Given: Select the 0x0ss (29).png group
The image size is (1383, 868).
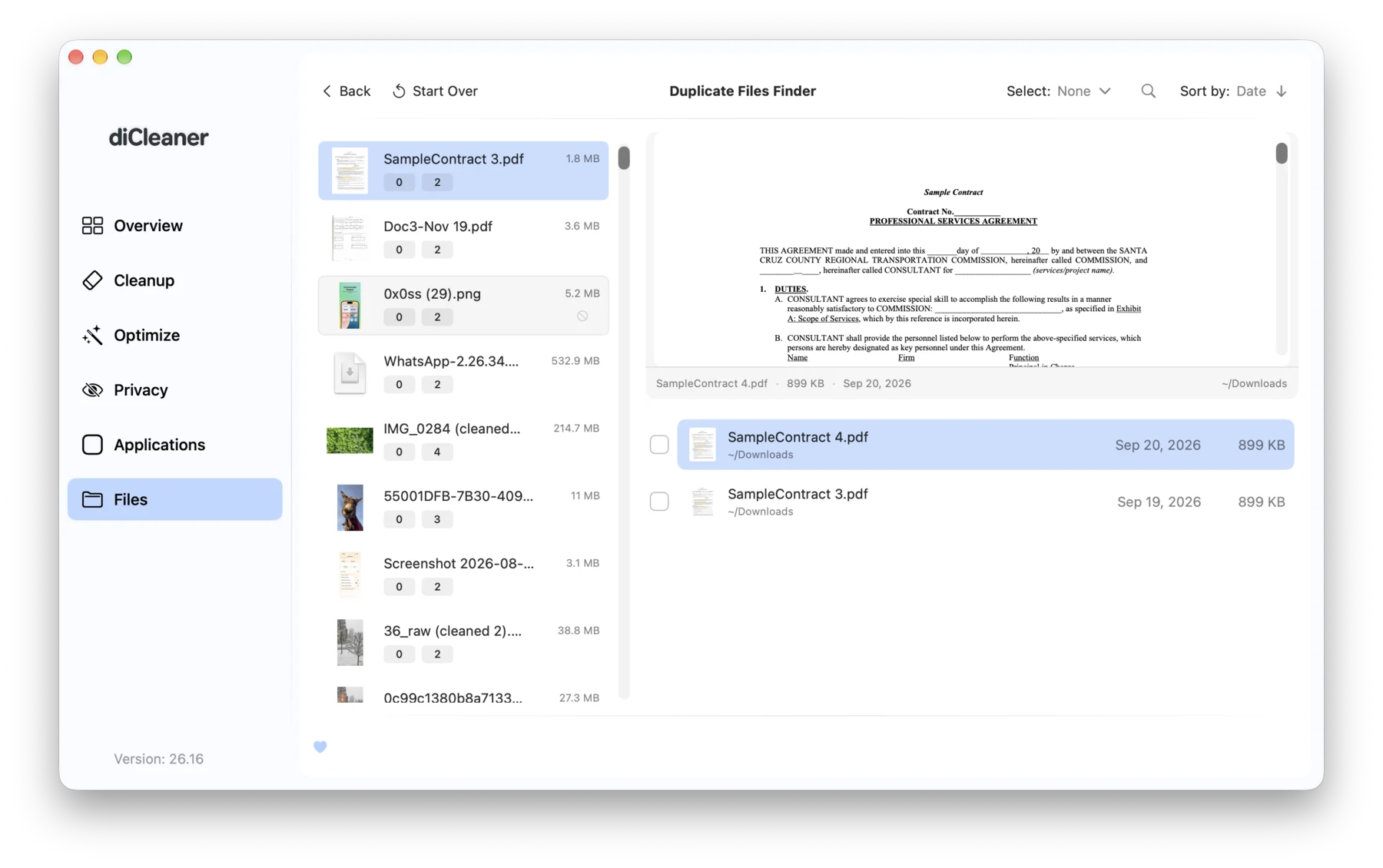Looking at the screenshot, I should tap(463, 306).
